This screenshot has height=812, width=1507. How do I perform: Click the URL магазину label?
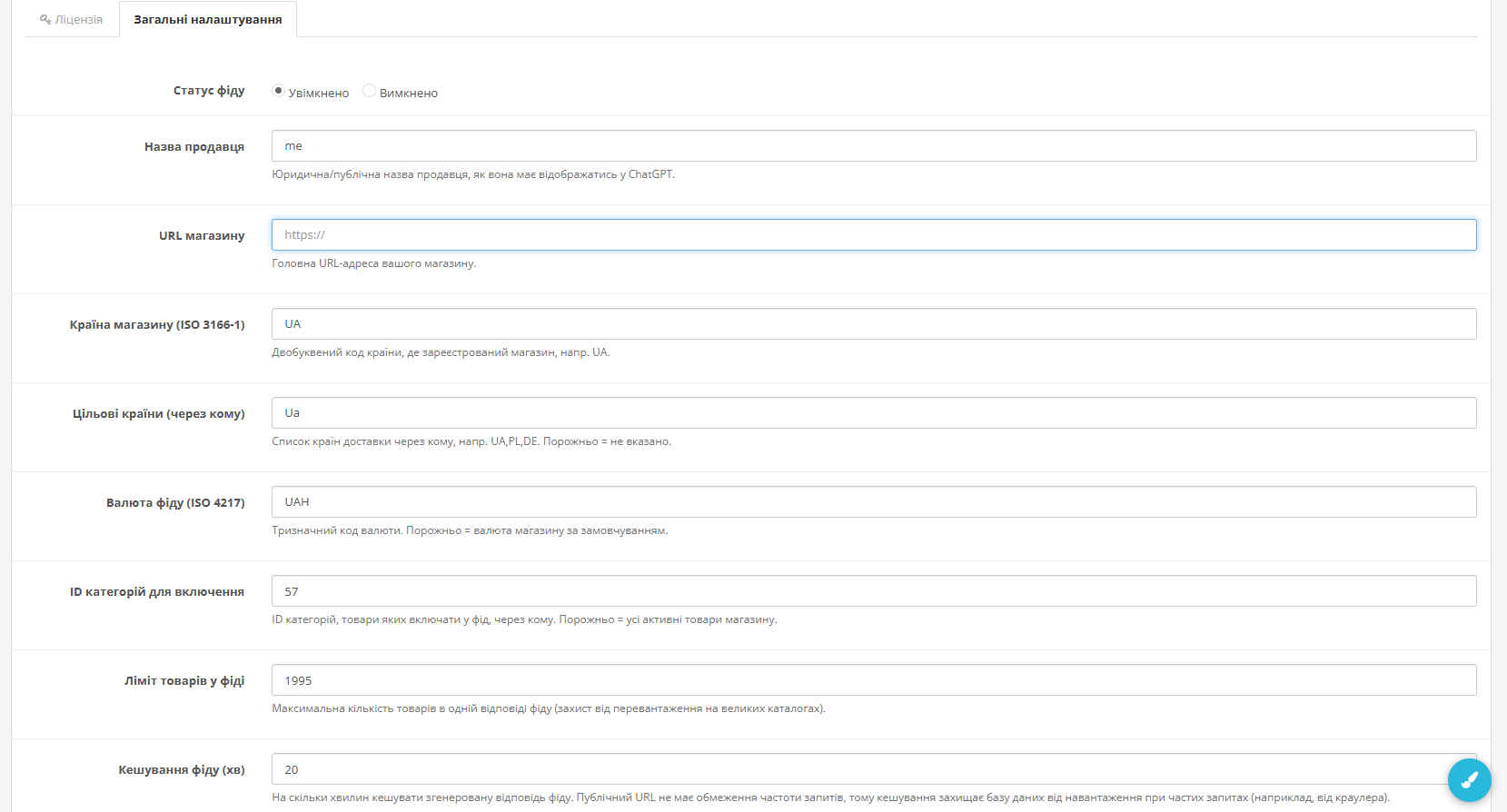pos(202,235)
